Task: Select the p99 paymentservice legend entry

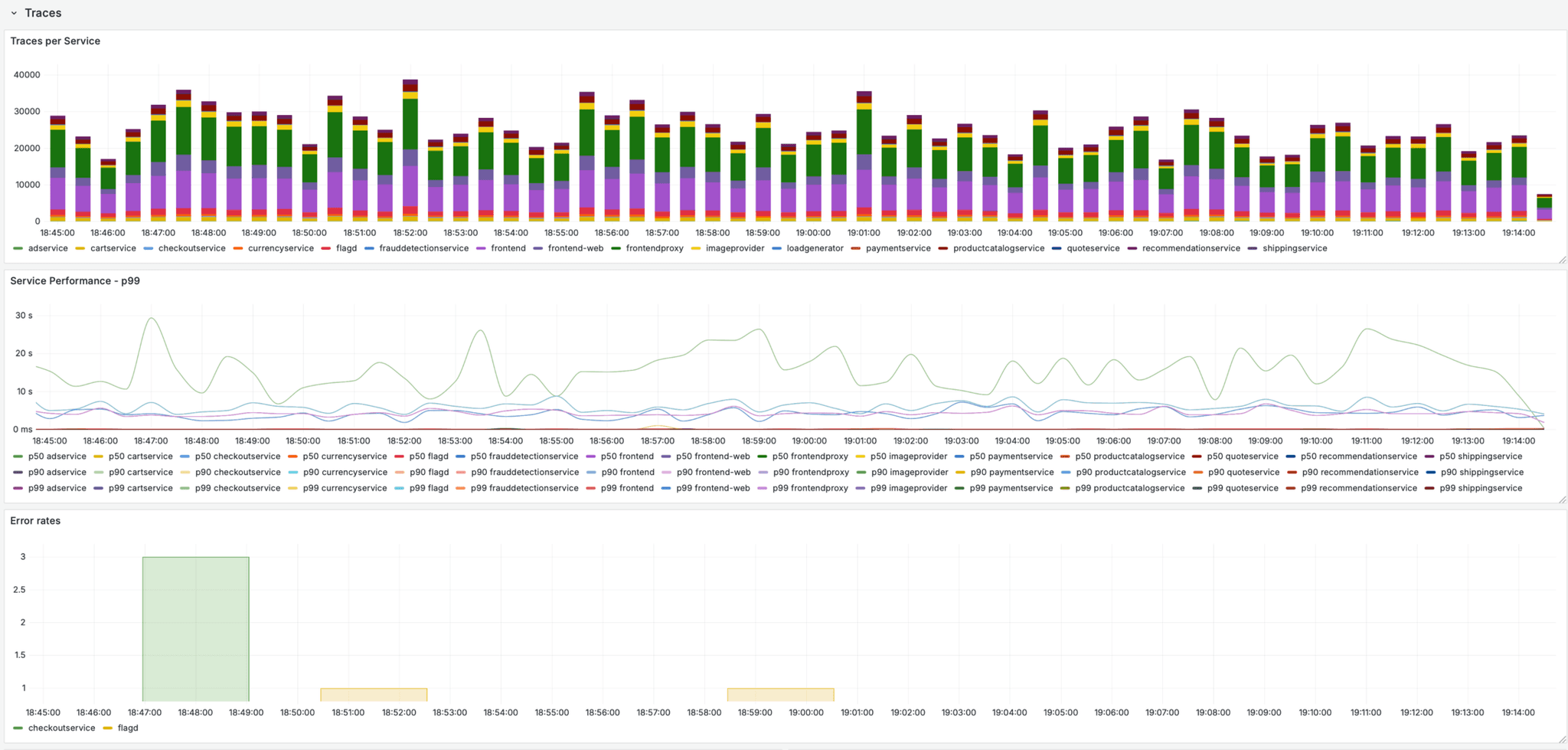Action: click(1011, 488)
